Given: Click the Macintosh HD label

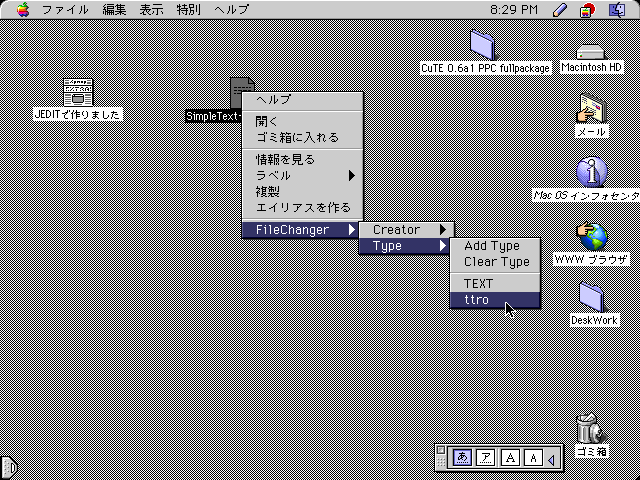Looking at the screenshot, I should click(591, 67).
